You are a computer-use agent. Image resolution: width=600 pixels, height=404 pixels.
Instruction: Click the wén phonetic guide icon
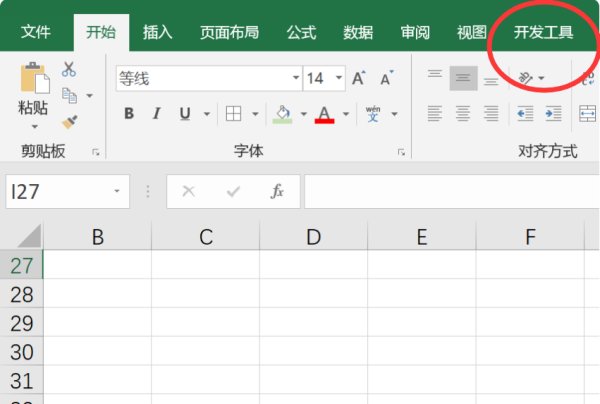[373, 114]
